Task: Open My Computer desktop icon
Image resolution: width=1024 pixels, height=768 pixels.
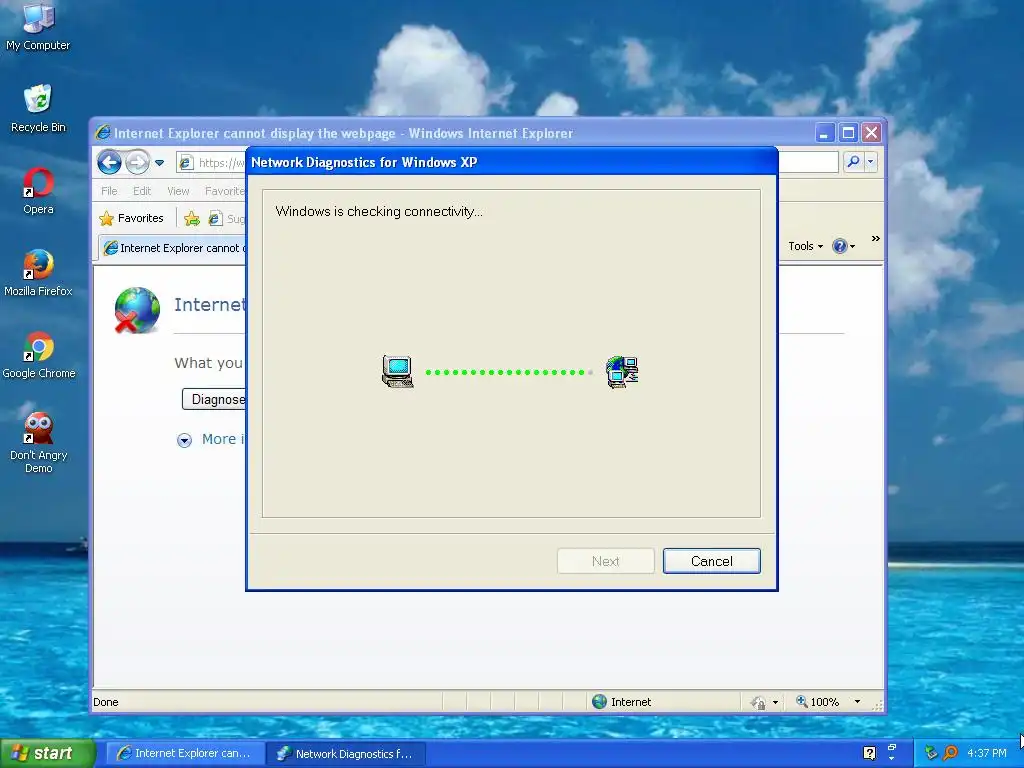Action: [x=38, y=26]
